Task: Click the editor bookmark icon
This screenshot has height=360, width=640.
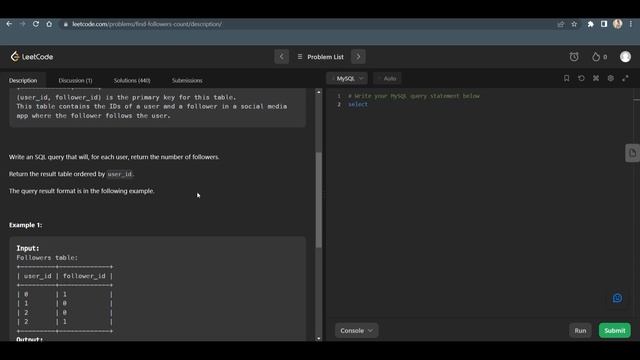Action: [567, 78]
